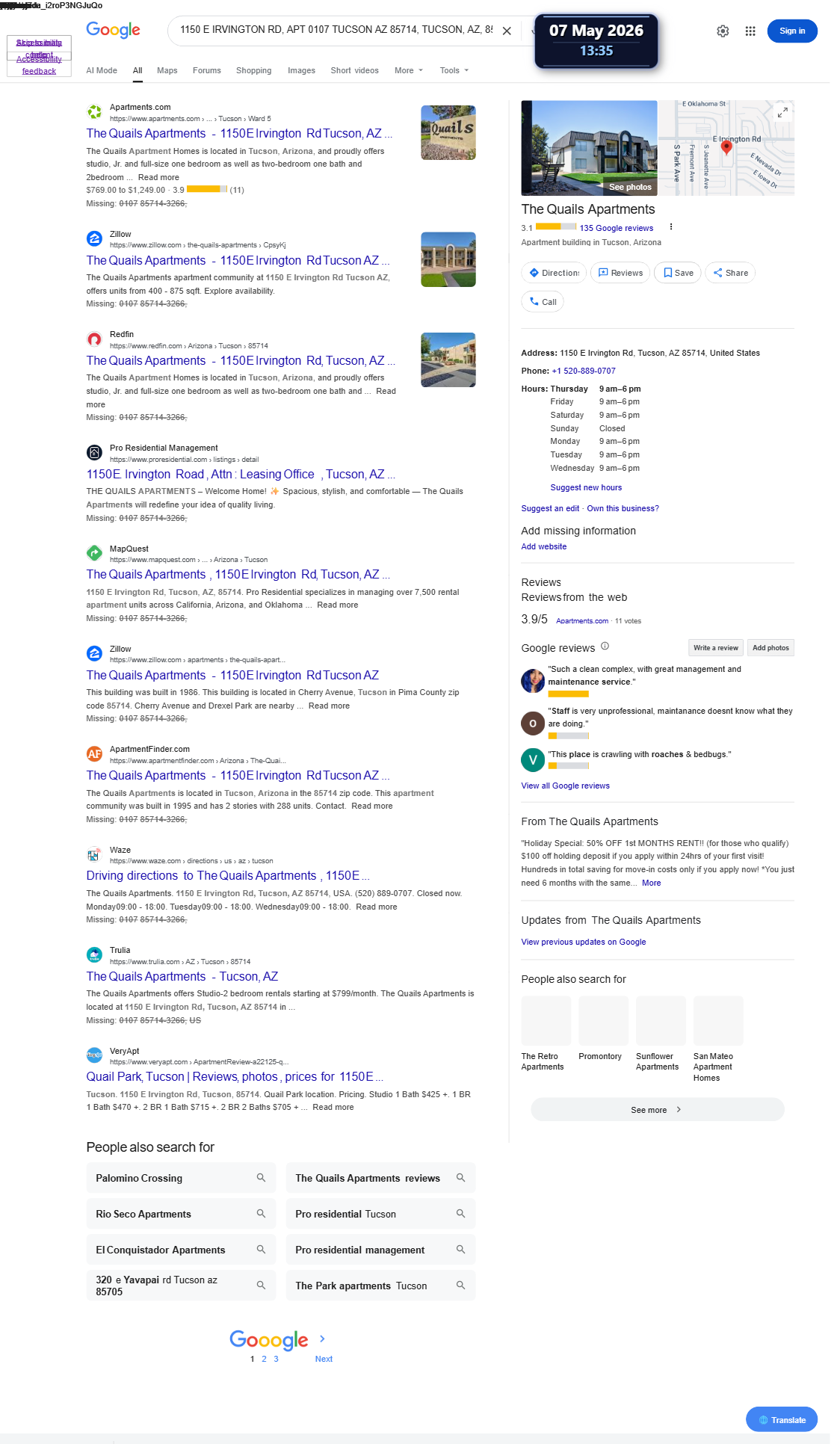Click the Waze favicon

coord(94,854)
